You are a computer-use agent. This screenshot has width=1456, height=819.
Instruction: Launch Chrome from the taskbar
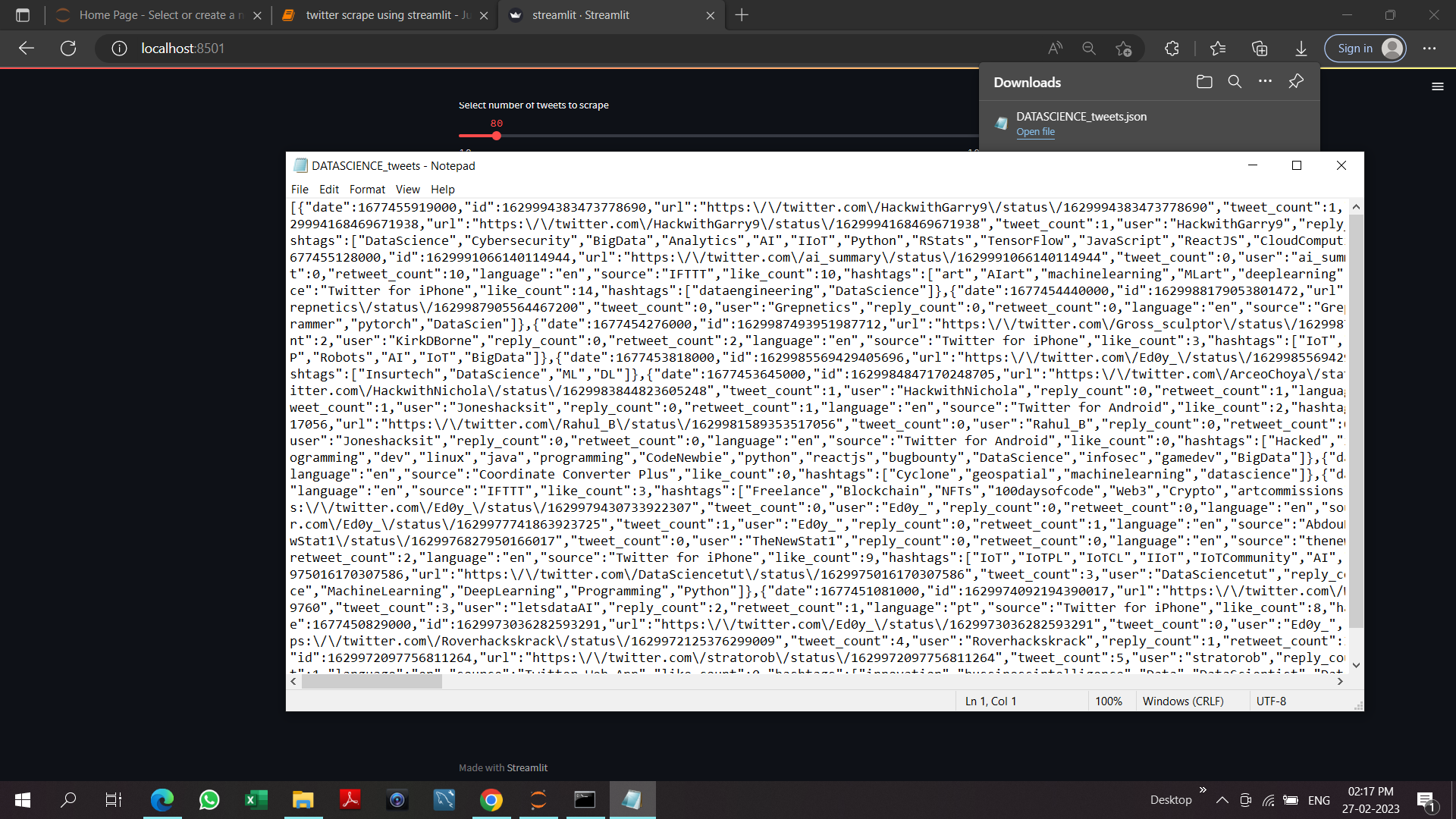[x=491, y=799]
